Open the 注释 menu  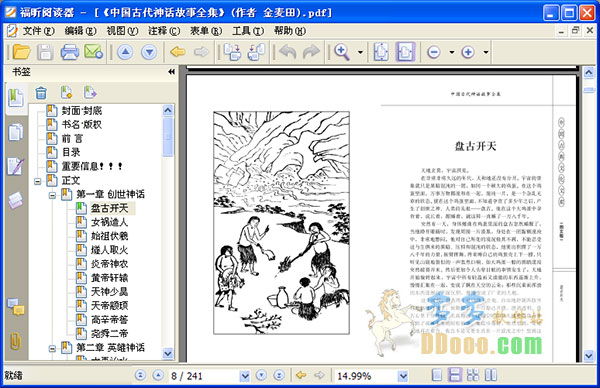point(164,31)
